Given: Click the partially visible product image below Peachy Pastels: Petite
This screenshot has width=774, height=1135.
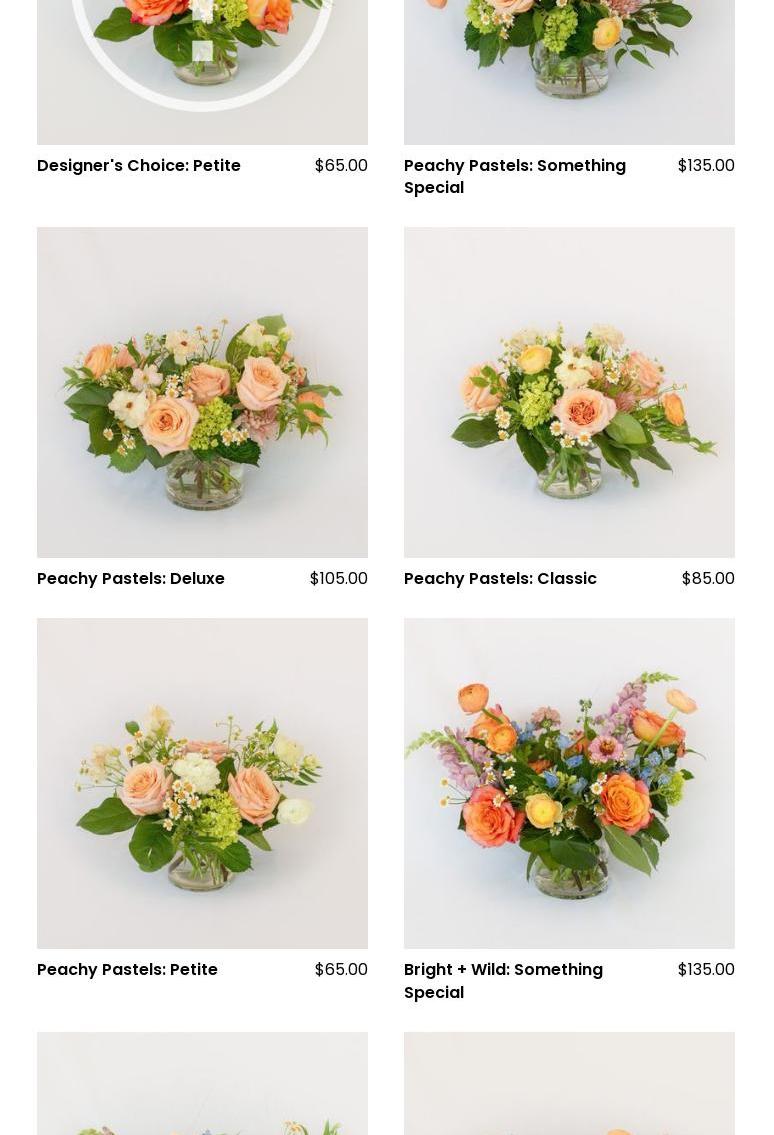Looking at the screenshot, I should click(202, 1084).
